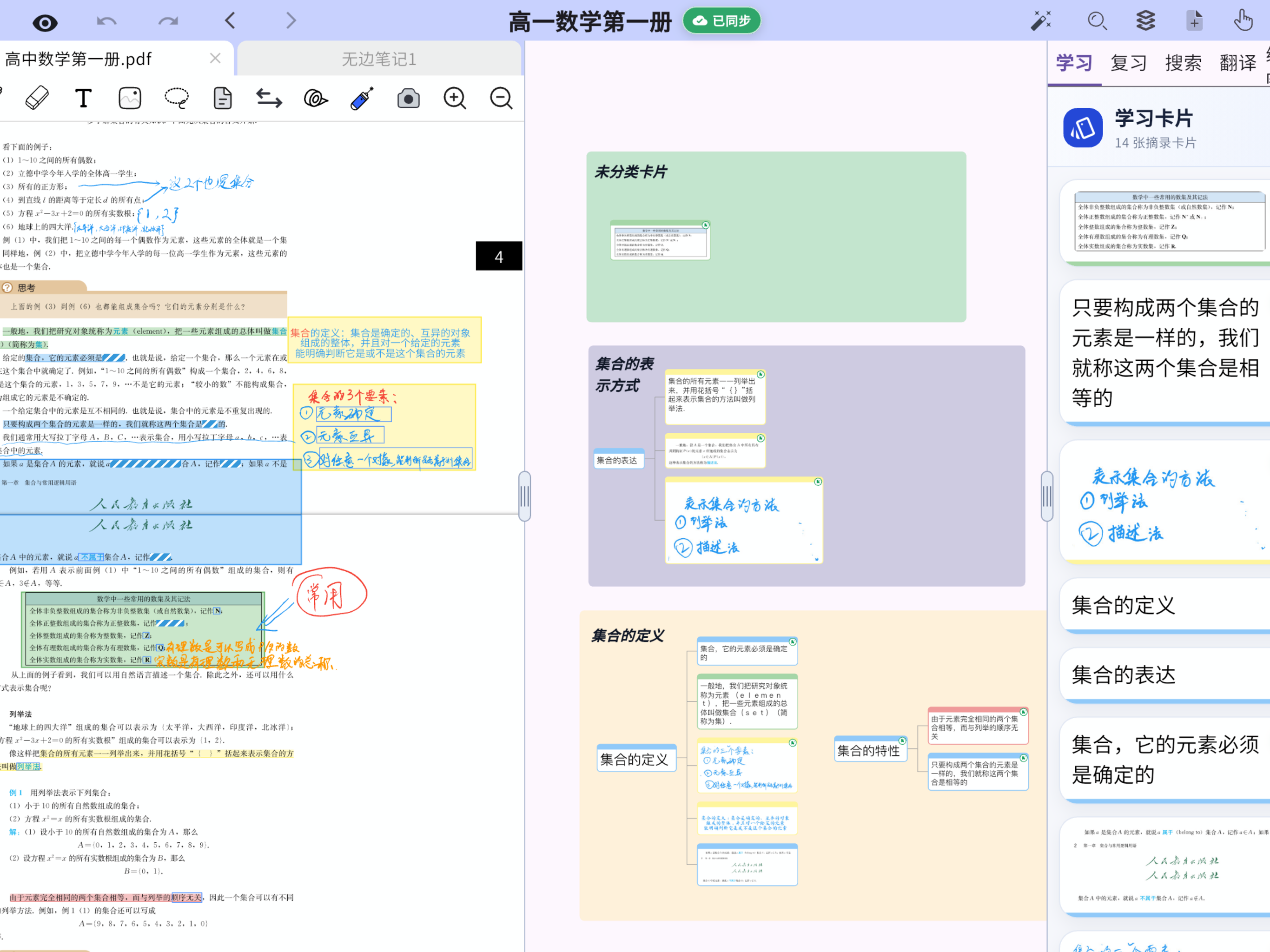The image size is (1270, 952).
Task: Click the redo arrow
Action: pos(168,21)
